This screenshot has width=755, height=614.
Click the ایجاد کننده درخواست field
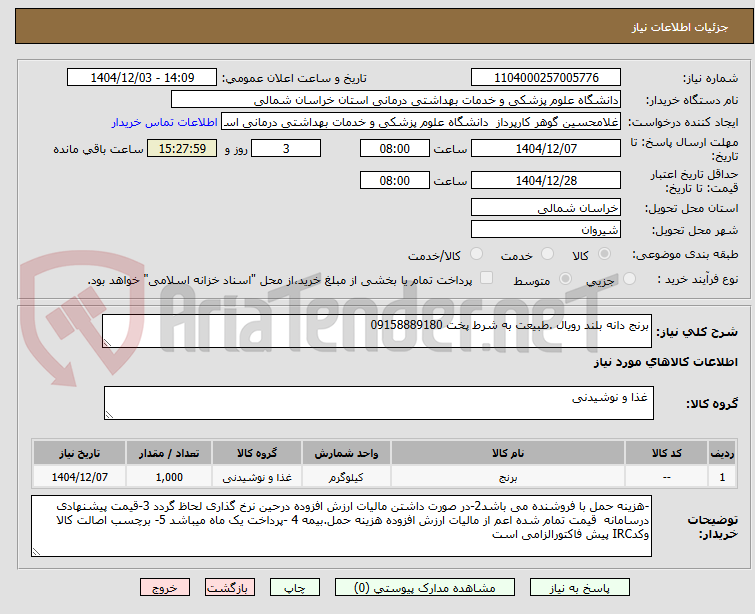[x=421, y=122]
